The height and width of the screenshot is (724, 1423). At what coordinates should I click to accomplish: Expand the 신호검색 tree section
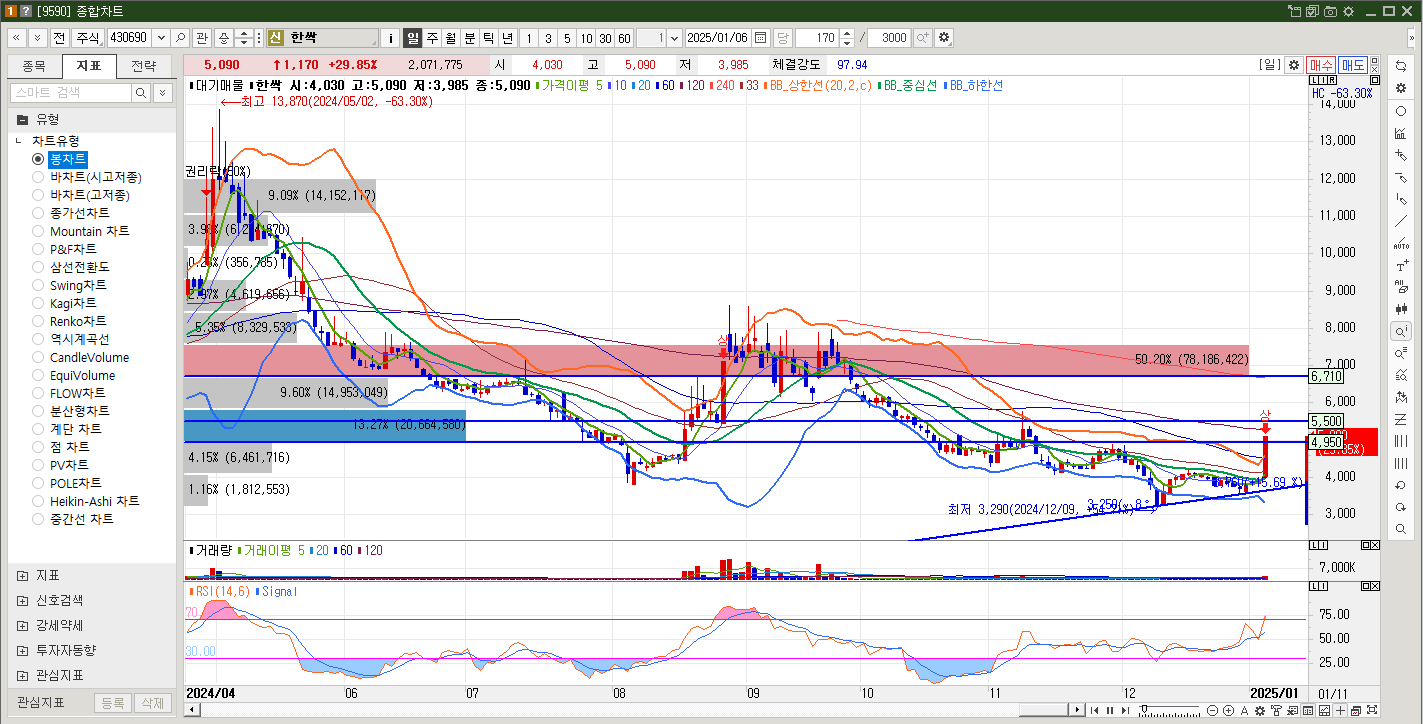click(23, 600)
